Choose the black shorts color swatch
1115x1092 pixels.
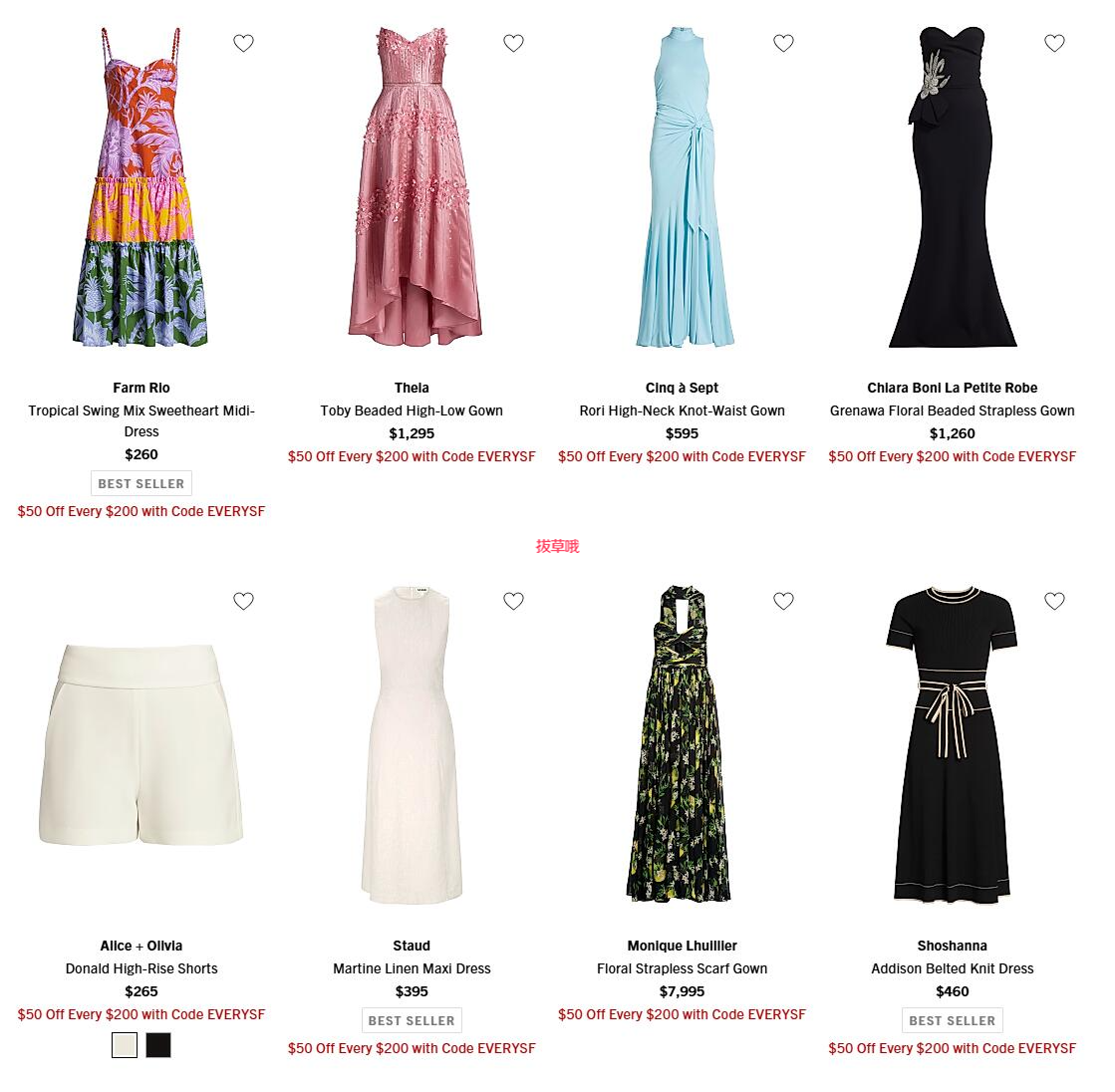pos(158,1045)
